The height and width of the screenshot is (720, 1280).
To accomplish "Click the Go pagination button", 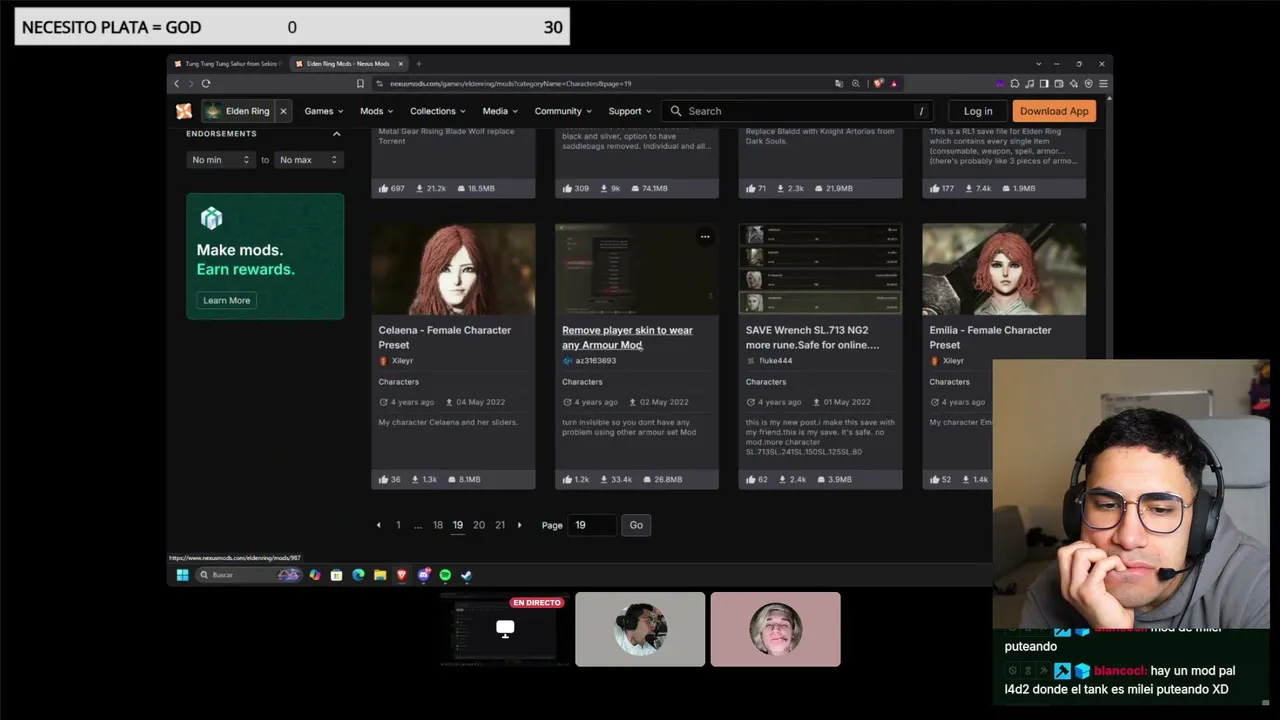I will click(x=636, y=525).
